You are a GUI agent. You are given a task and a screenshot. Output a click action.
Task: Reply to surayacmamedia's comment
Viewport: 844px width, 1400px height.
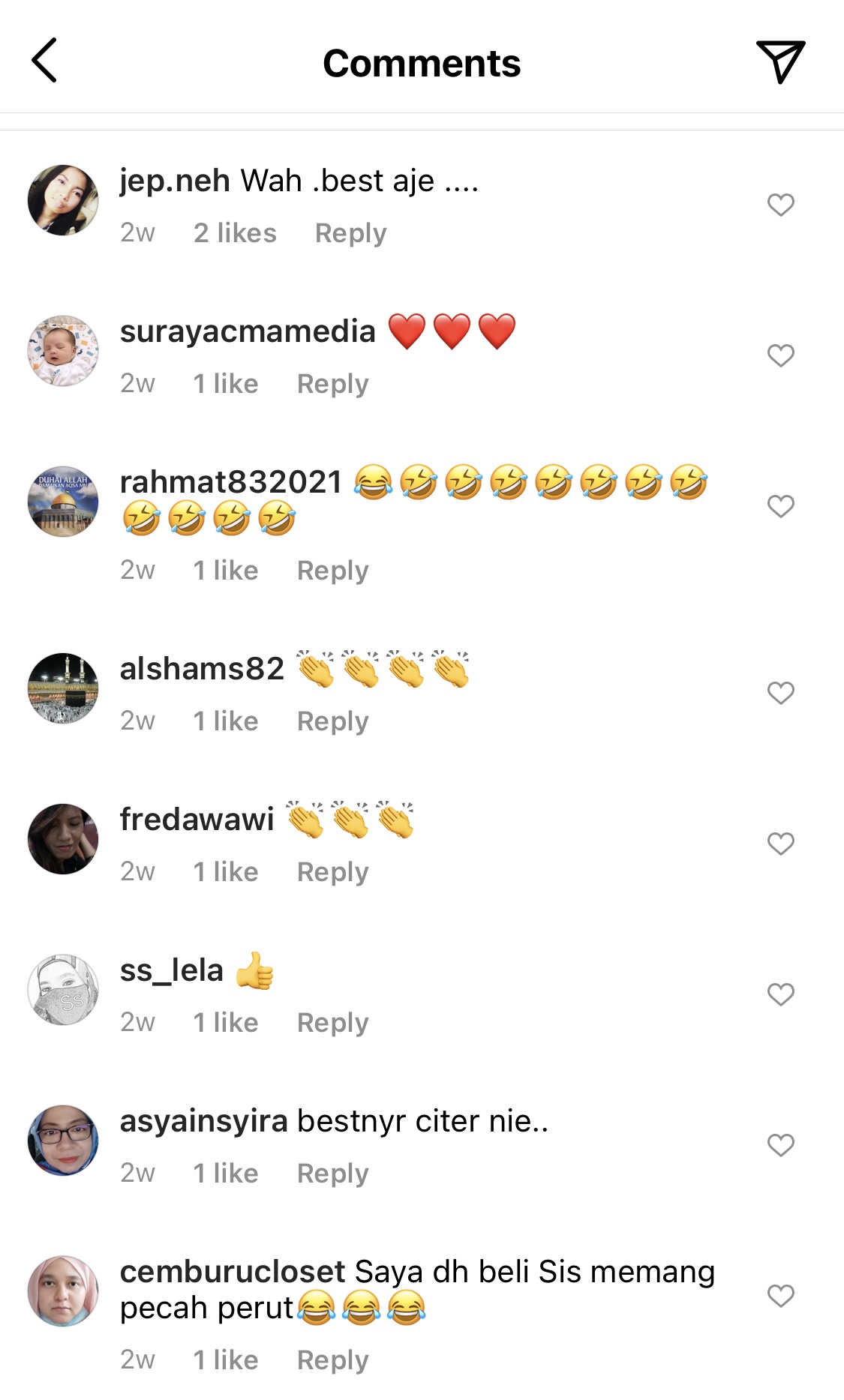coord(332,384)
